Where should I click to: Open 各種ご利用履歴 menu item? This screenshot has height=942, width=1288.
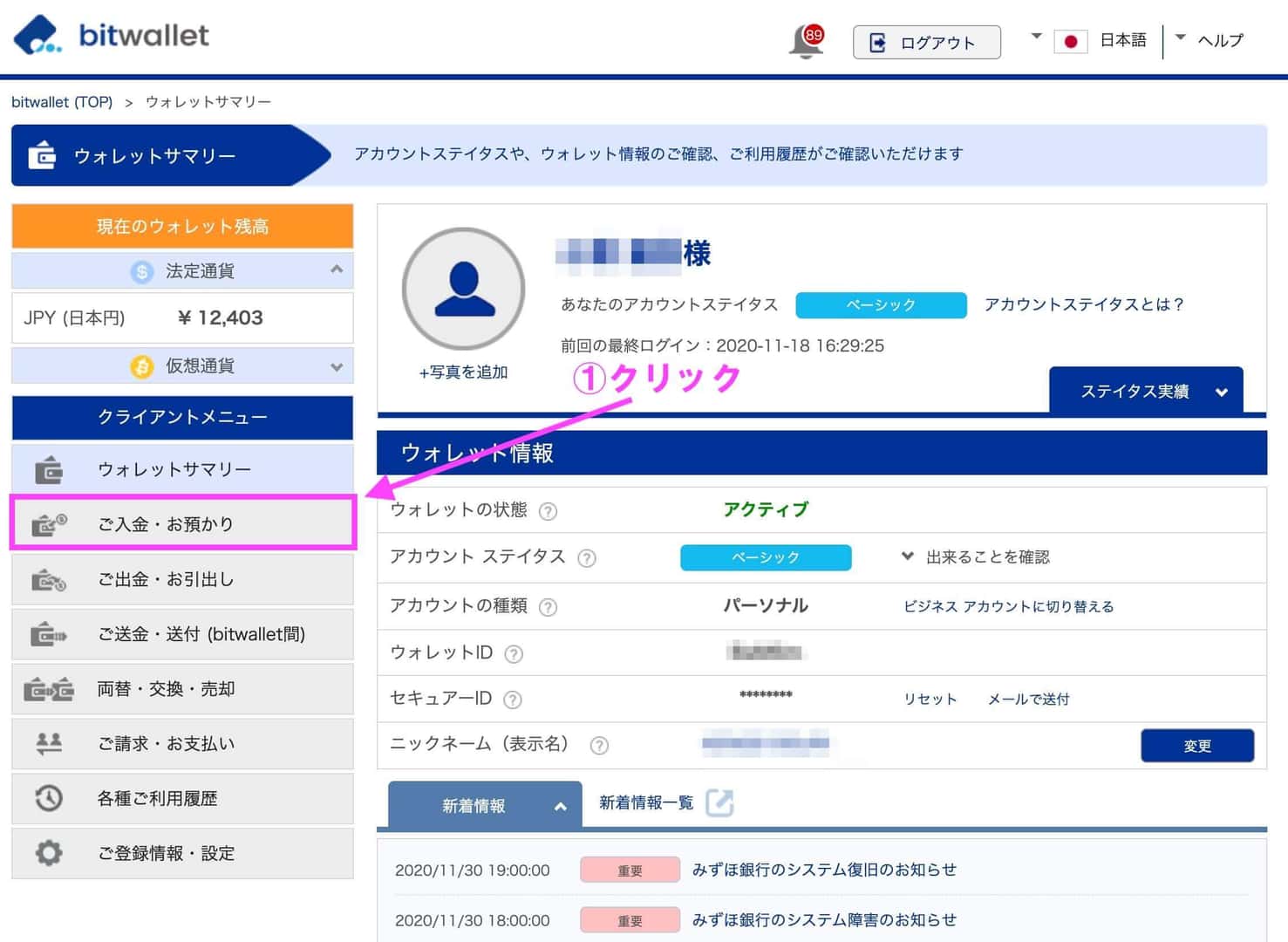(182, 798)
